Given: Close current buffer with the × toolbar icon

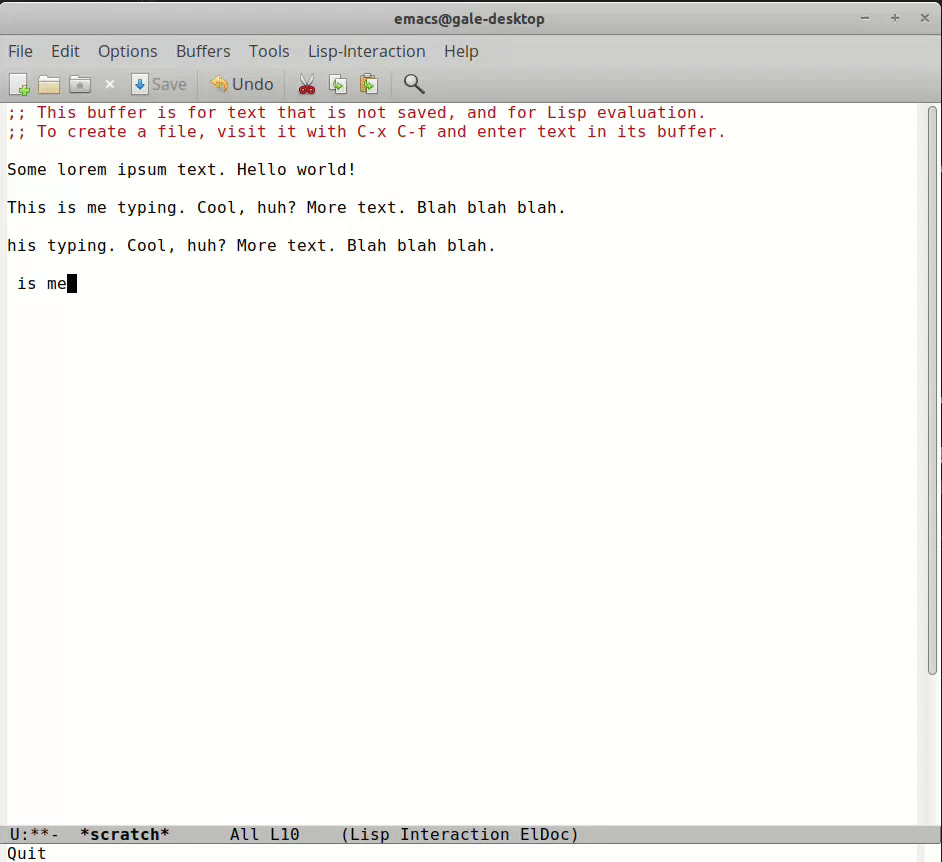Looking at the screenshot, I should pyautogui.click(x=110, y=84).
